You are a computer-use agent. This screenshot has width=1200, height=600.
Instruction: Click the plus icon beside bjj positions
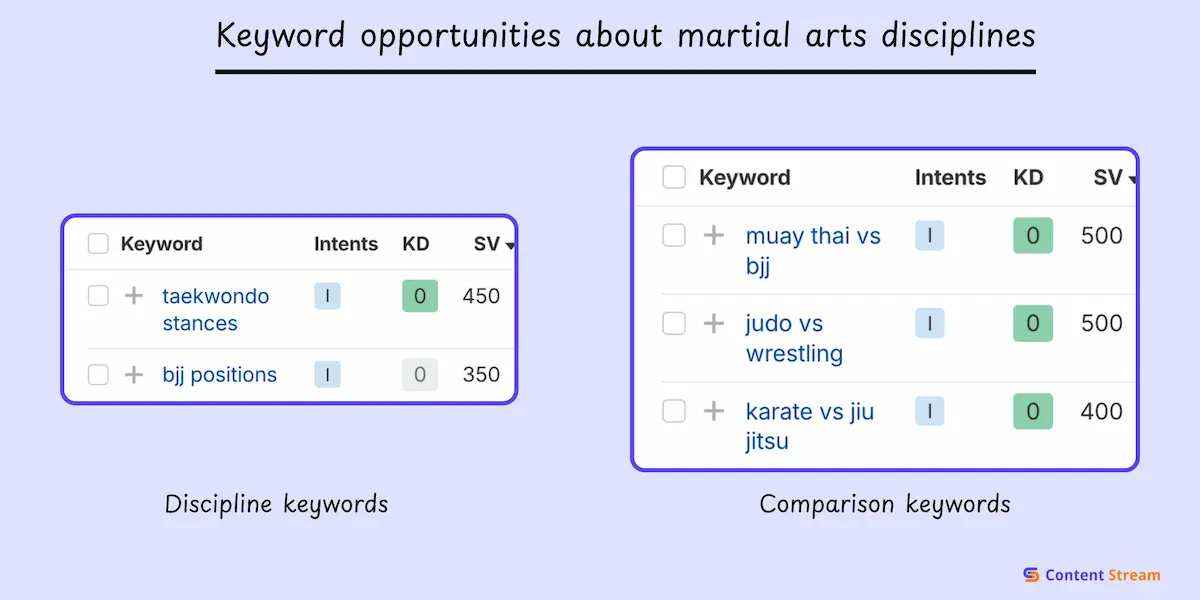tap(134, 375)
